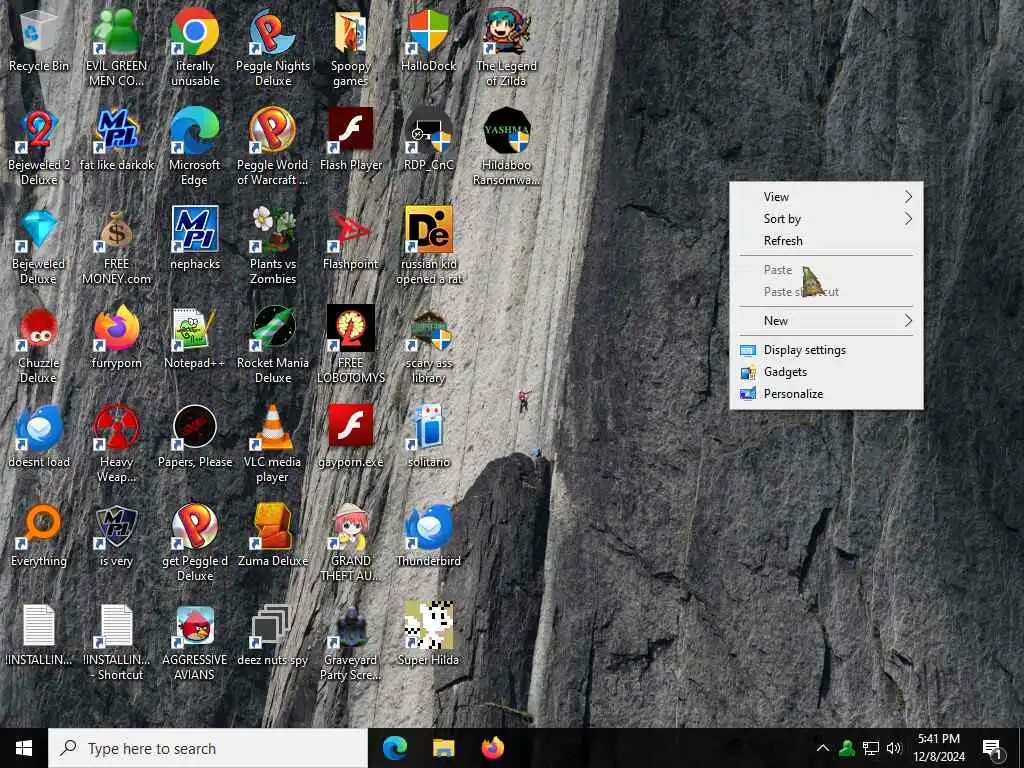Select the Recycle Bin desktop icon
1024x768 pixels.
click(39, 42)
